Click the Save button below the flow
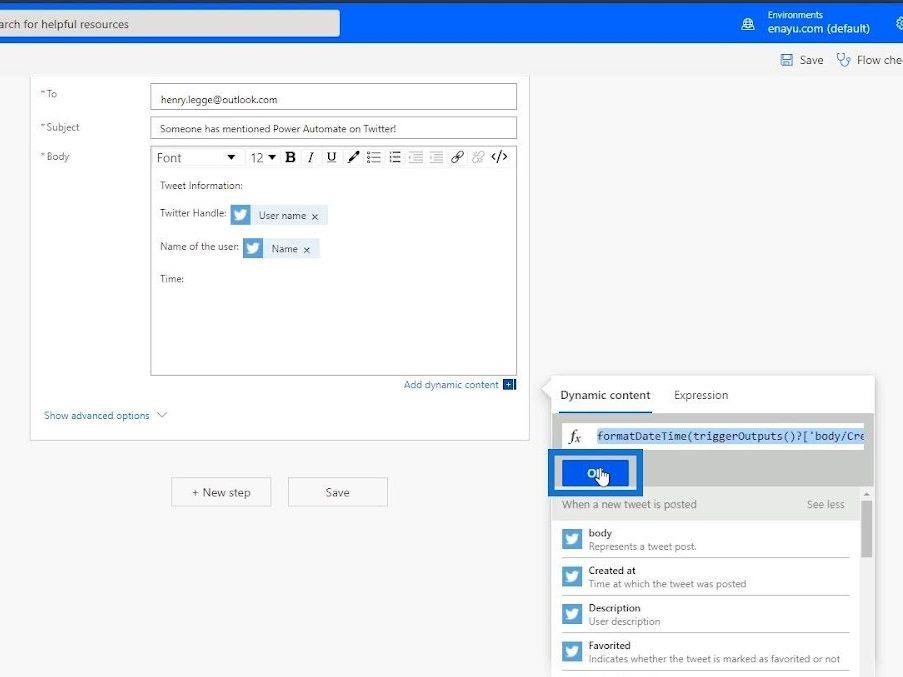The width and height of the screenshot is (903, 677). (x=337, y=492)
